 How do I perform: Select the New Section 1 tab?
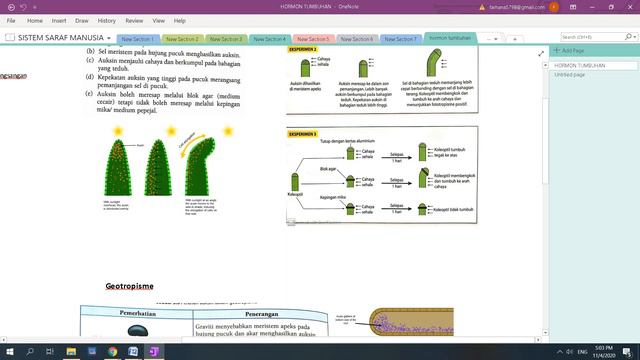pyautogui.click(x=138, y=39)
